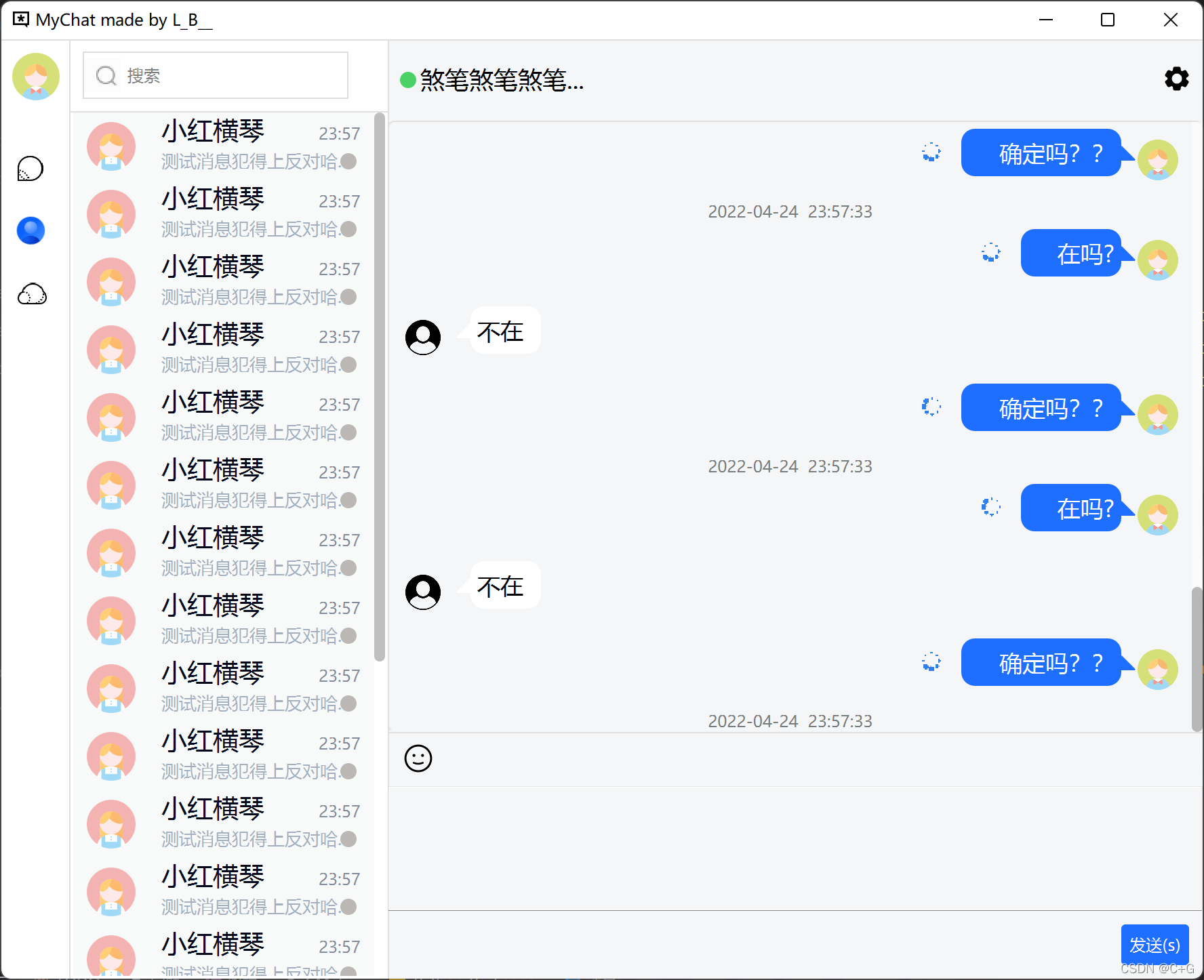
Task: Open the emoji picker above the input area
Action: pyautogui.click(x=418, y=758)
